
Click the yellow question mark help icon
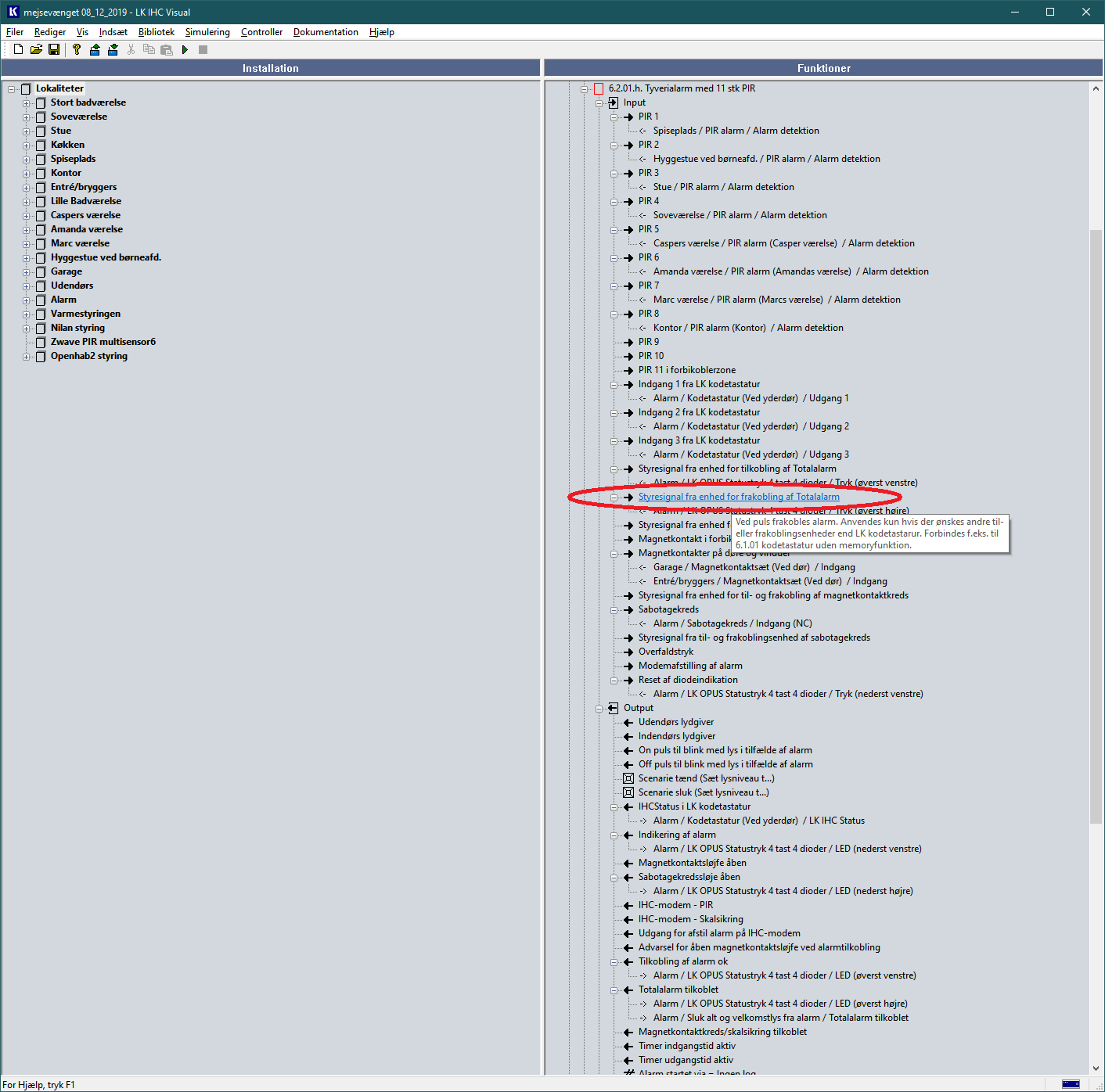(x=76, y=49)
